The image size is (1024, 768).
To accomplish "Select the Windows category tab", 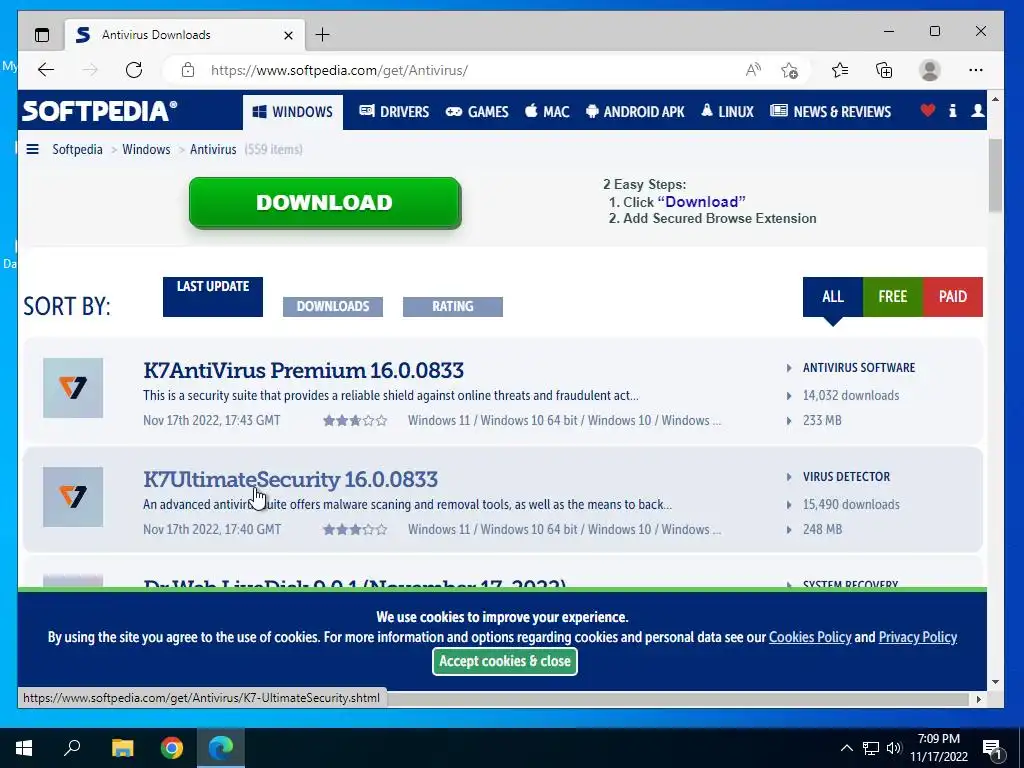I will tap(293, 112).
